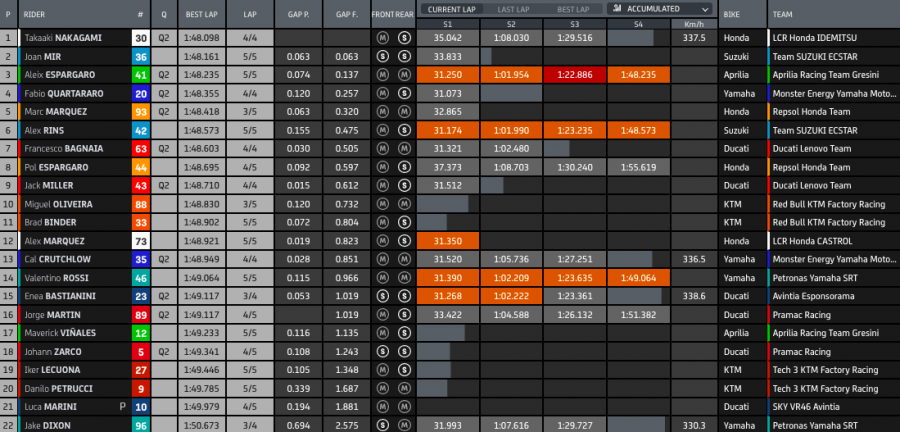Click Nakagami's S4 sector progress bar
This screenshot has width=900, height=432.
click(x=630, y=38)
